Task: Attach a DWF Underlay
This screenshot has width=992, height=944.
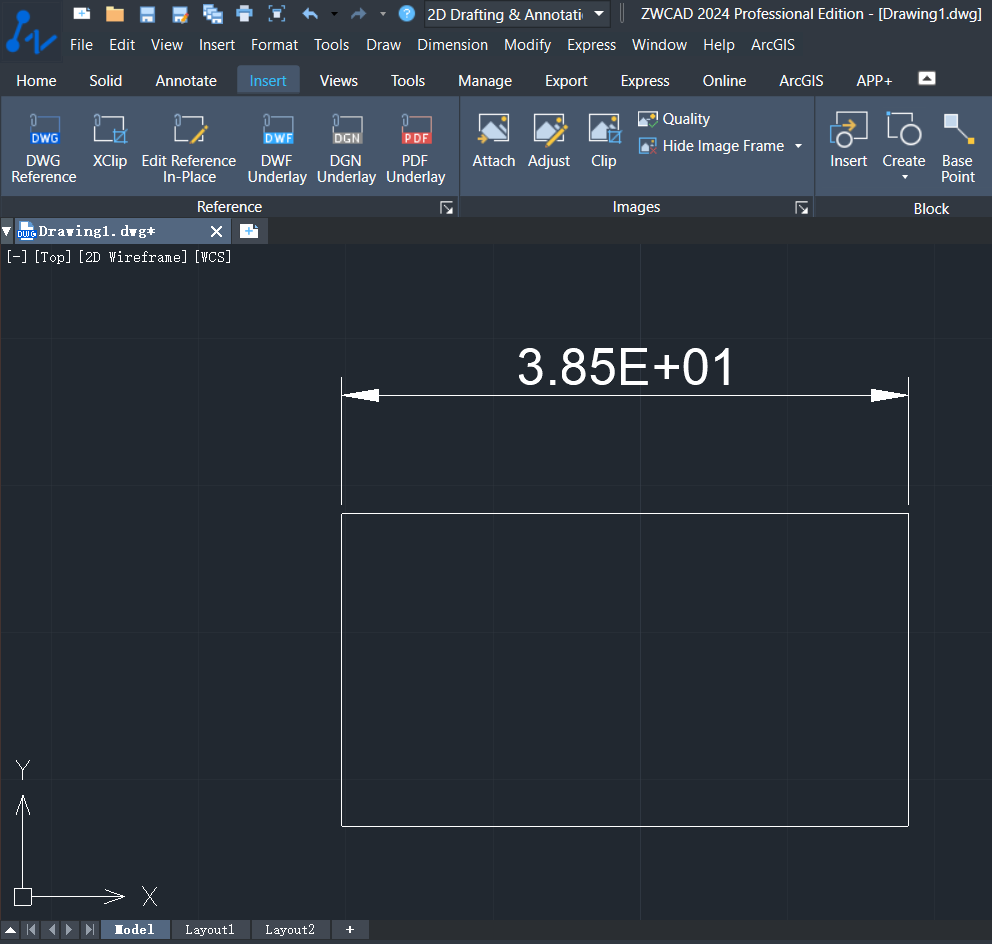Action: tap(277, 149)
